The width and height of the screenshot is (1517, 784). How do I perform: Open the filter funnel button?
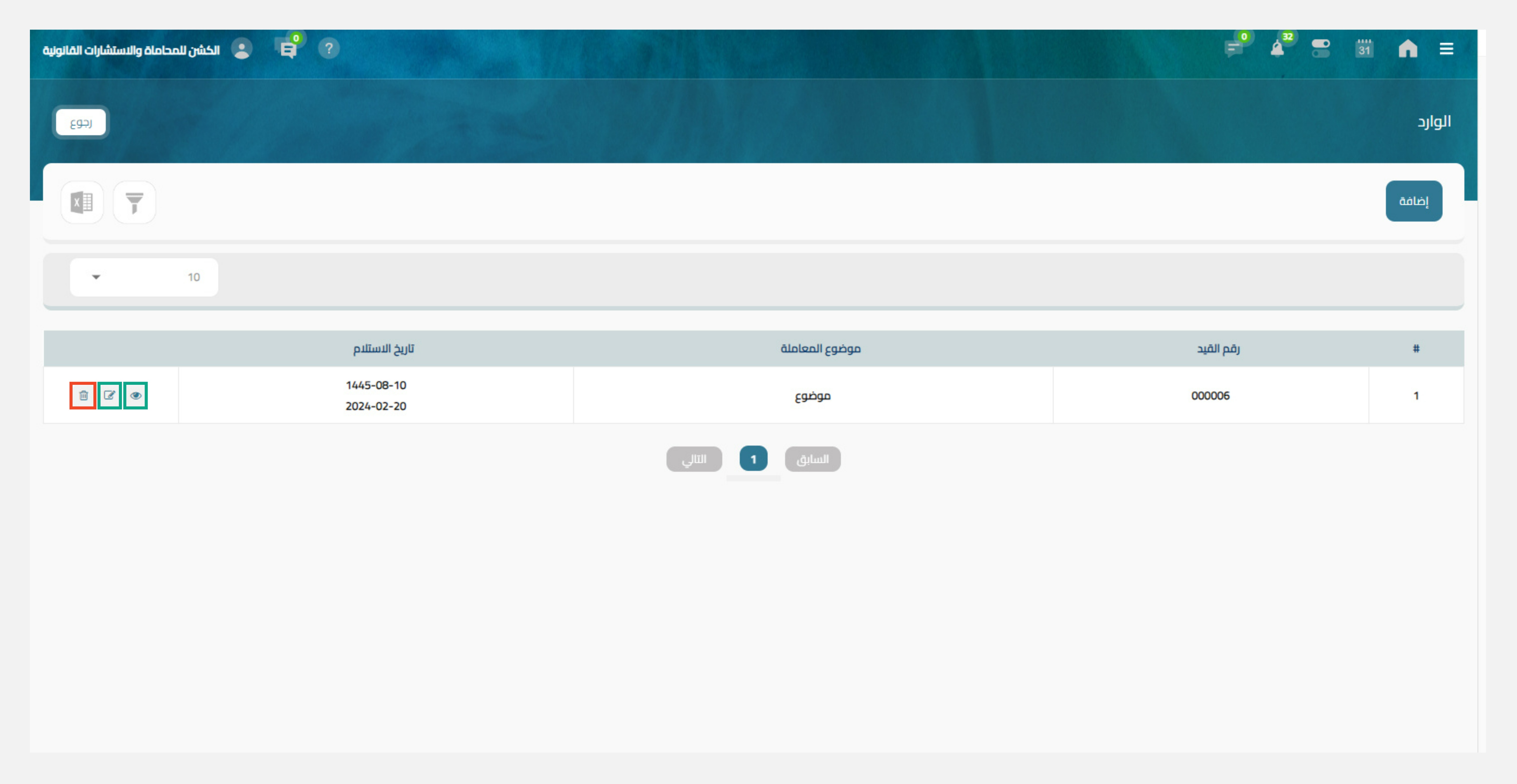pos(134,202)
